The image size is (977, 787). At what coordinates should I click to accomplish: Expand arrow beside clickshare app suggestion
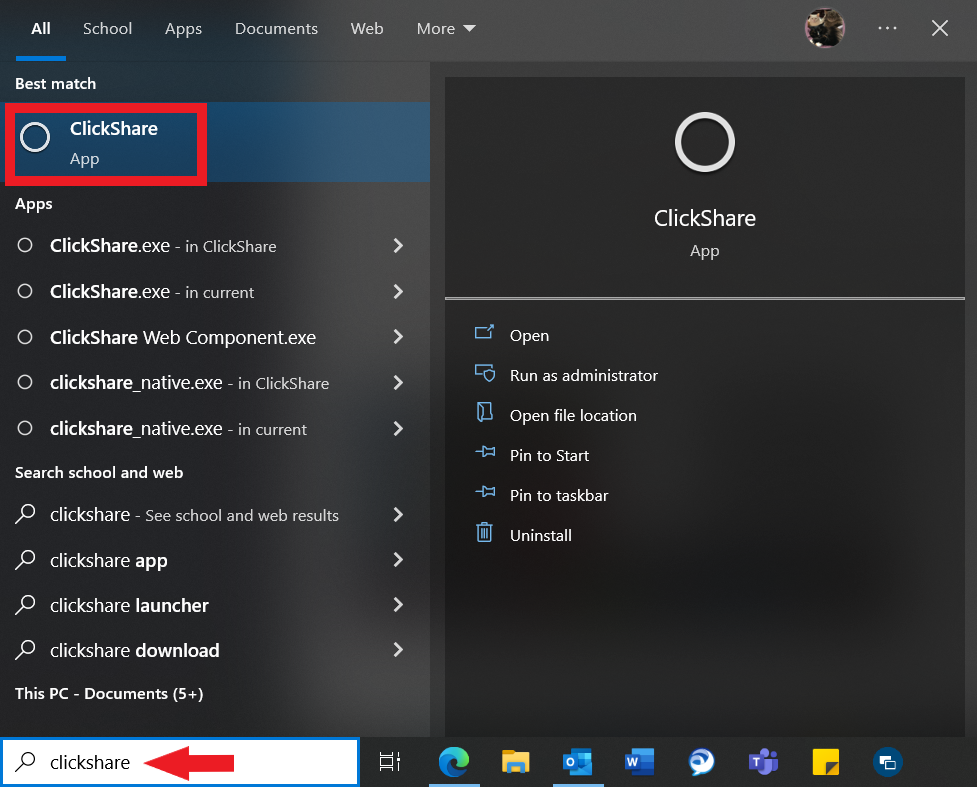[398, 560]
